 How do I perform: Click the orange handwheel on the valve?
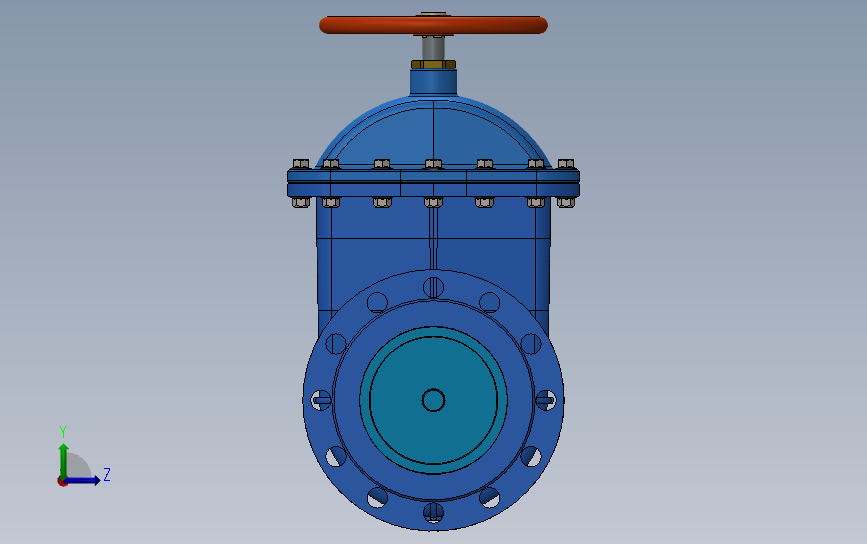(433, 25)
